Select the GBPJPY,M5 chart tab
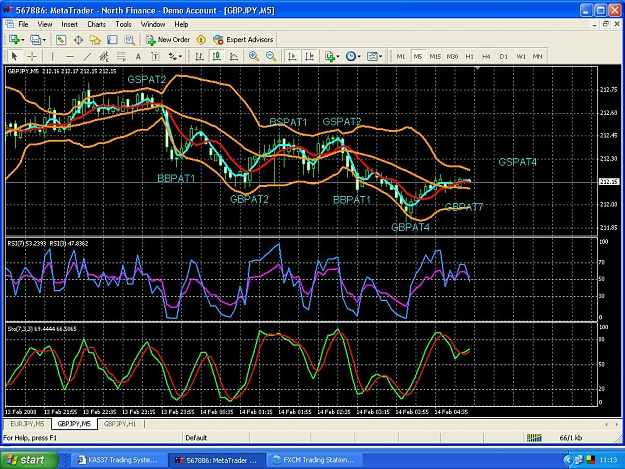625x469 pixels. pos(74,424)
